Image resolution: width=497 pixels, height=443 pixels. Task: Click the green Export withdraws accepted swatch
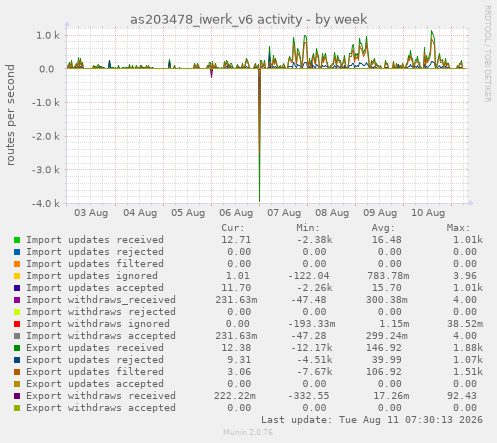click(x=17, y=408)
